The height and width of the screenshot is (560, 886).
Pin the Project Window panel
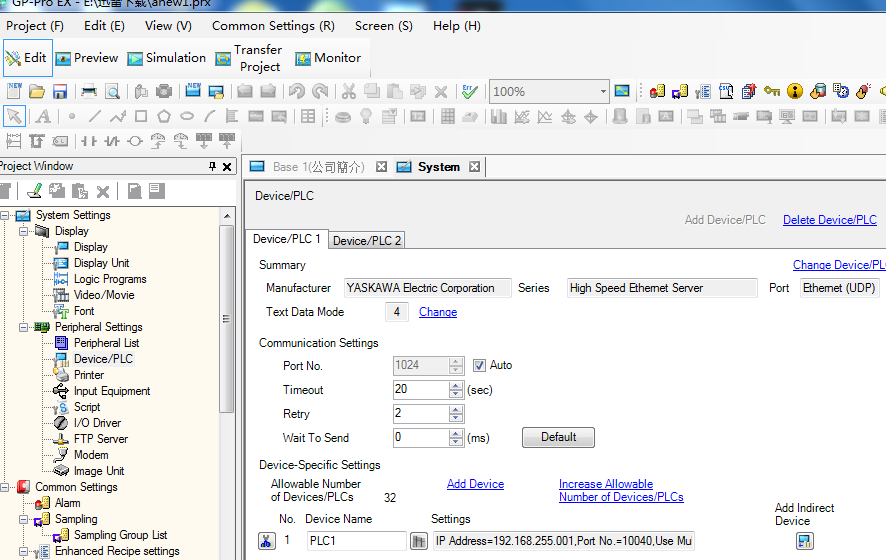(212, 167)
